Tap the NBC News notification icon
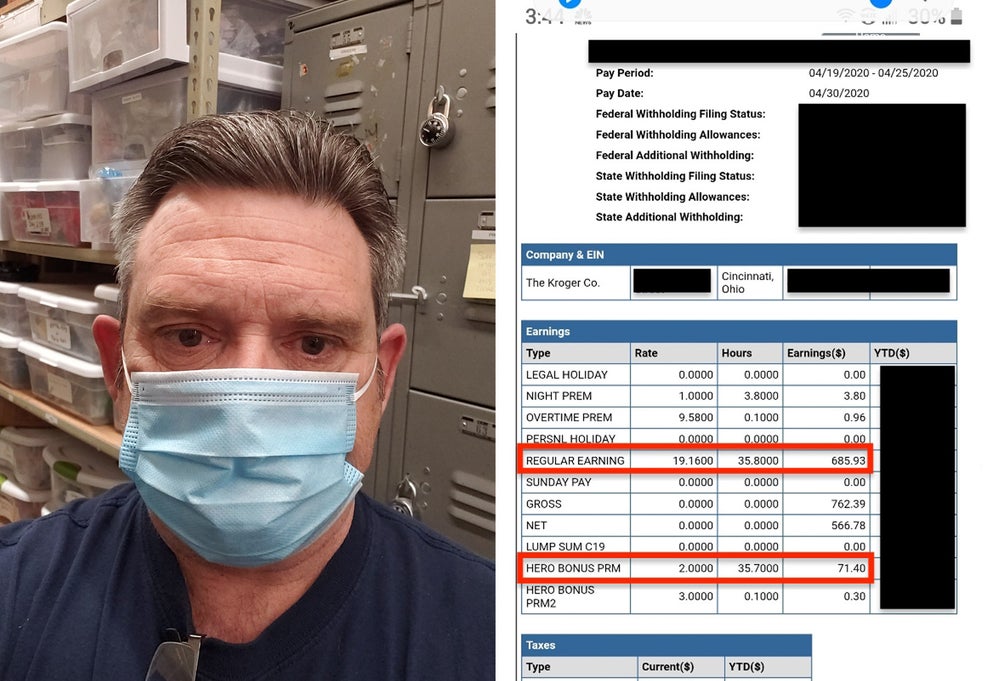Image resolution: width=990 pixels, height=681 pixels. point(583,17)
